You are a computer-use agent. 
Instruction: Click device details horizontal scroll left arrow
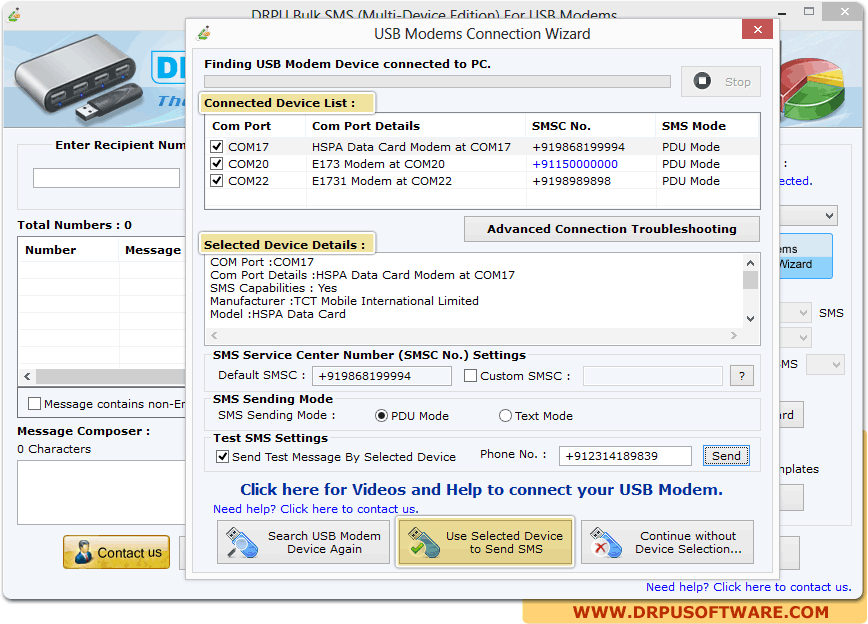point(214,336)
